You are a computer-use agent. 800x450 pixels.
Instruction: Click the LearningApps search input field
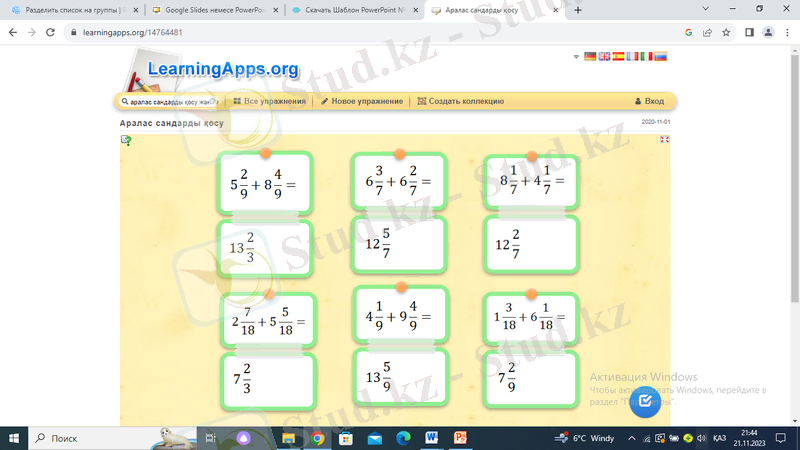click(x=170, y=101)
